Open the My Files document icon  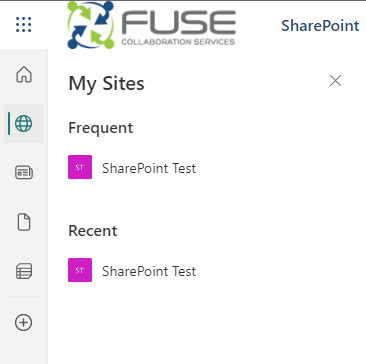click(x=24, y=222)
